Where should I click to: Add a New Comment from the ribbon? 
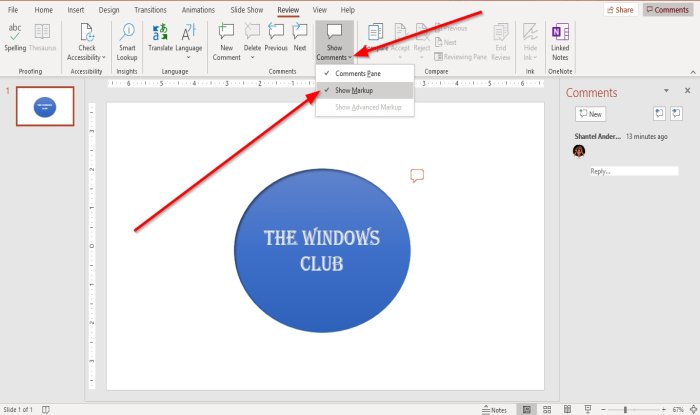tap(226, 42)
